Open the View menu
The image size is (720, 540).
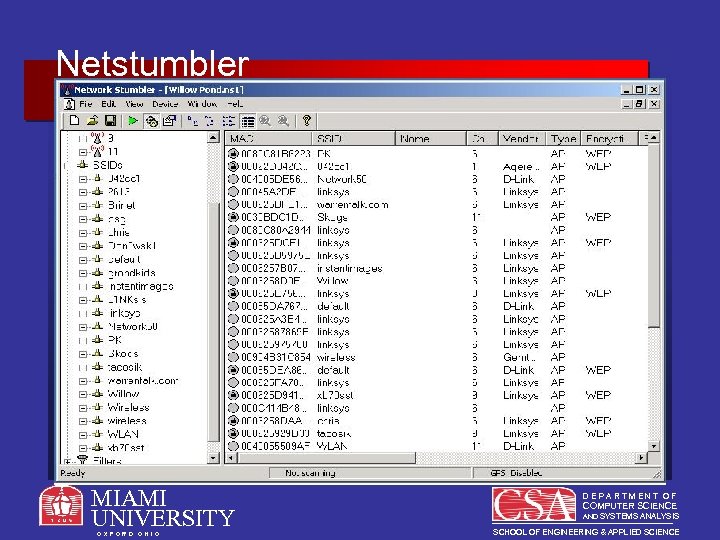click(134, 104)
